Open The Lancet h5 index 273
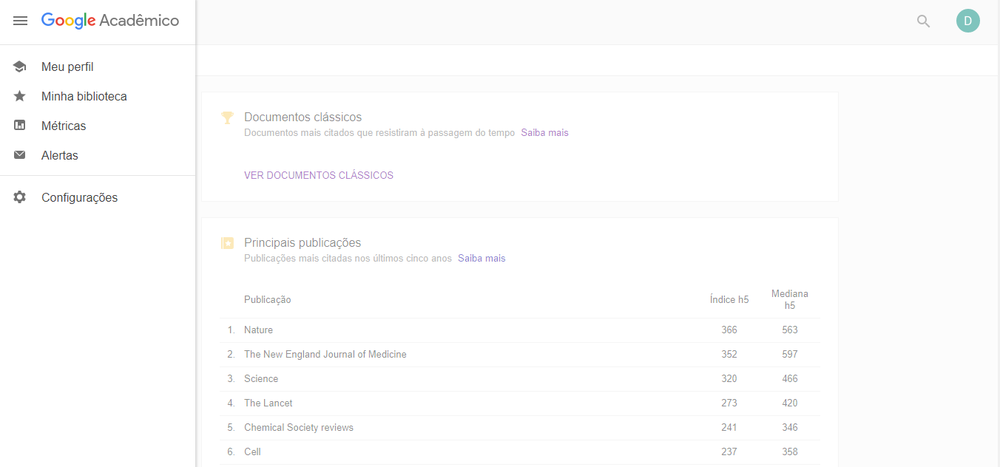Viewport: 1000px width, 467px height. tap(729, 403)
